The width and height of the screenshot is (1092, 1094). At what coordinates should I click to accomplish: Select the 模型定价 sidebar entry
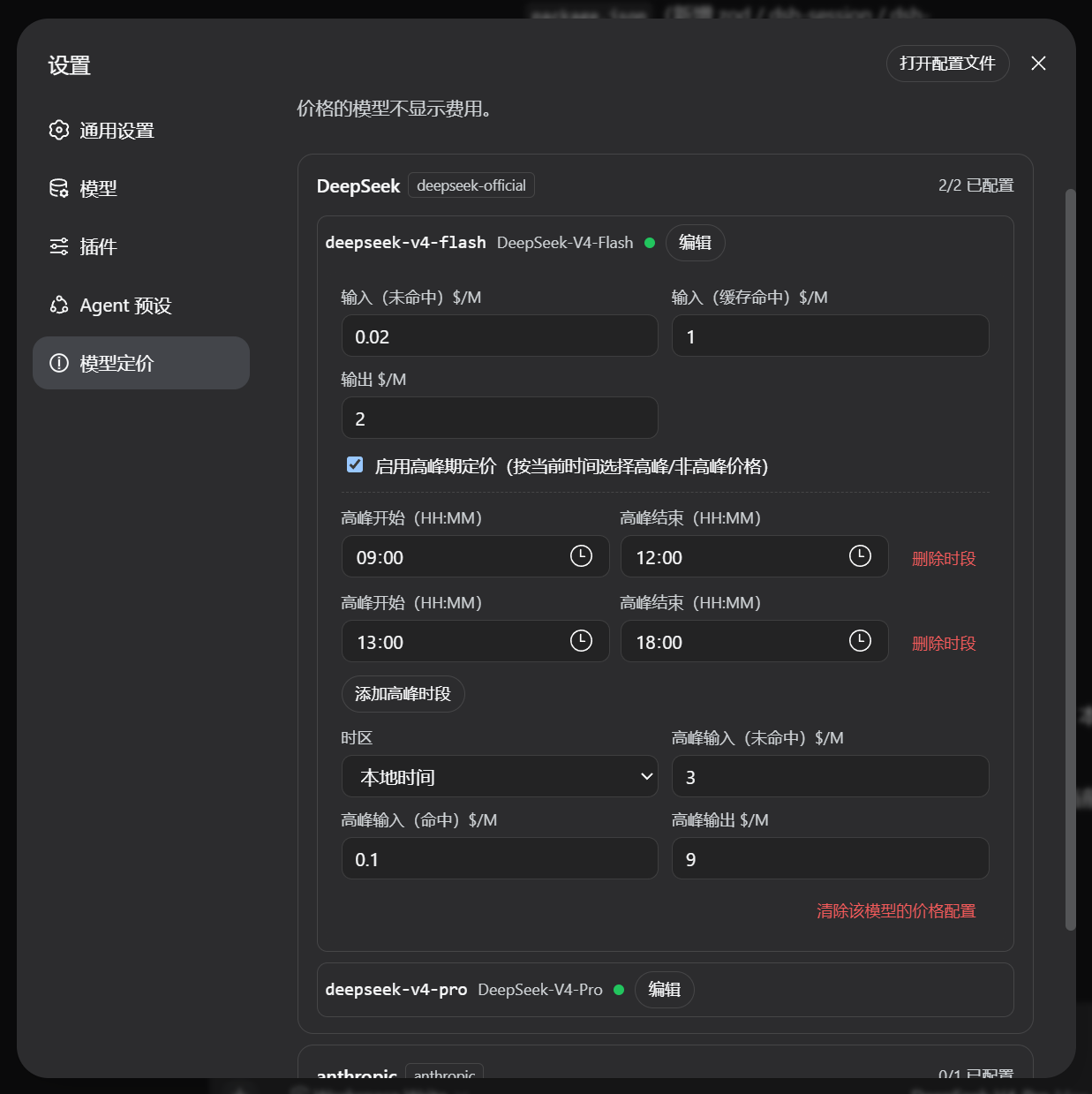[141, 363]
